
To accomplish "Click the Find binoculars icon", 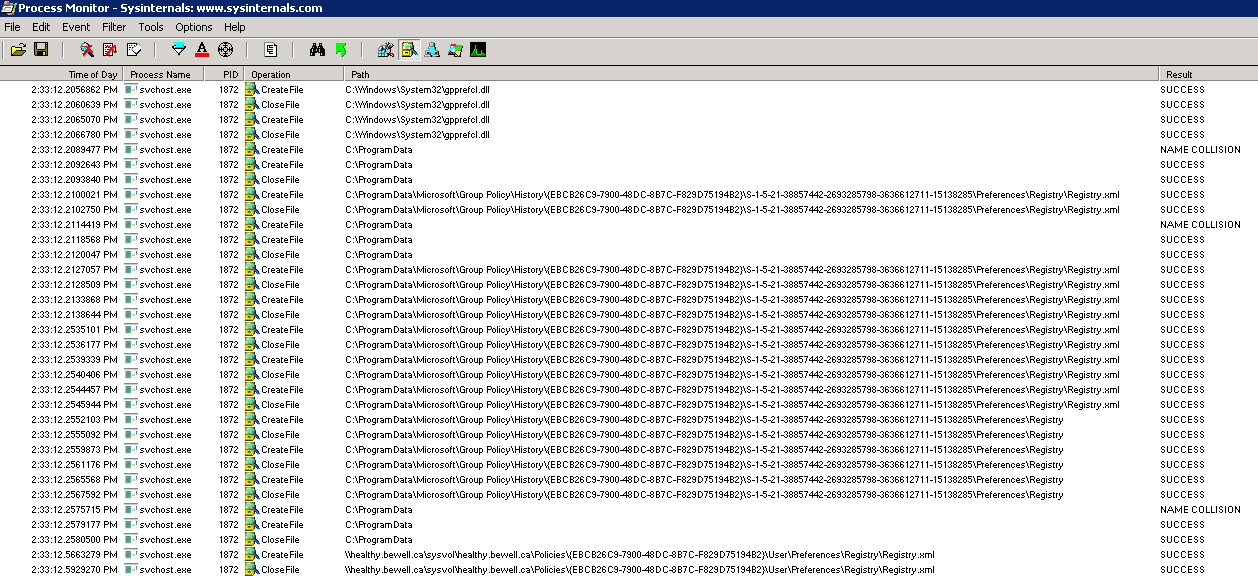I will [317, 49].
